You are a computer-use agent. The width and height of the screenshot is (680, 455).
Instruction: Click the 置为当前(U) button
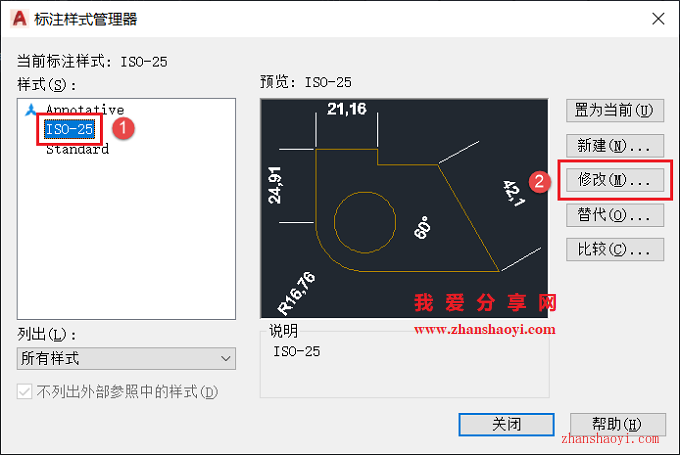pos(615,111)
